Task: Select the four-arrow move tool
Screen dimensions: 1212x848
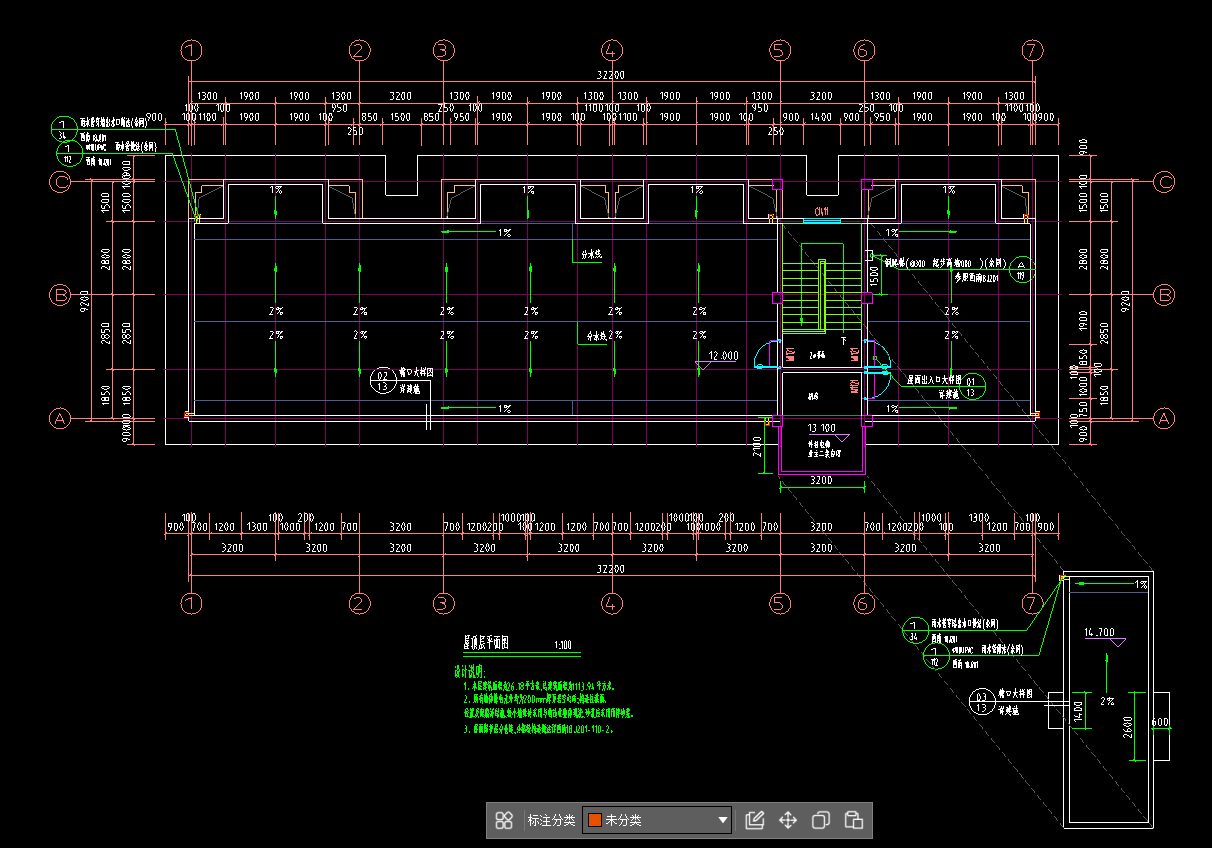Action: point(788,821)
